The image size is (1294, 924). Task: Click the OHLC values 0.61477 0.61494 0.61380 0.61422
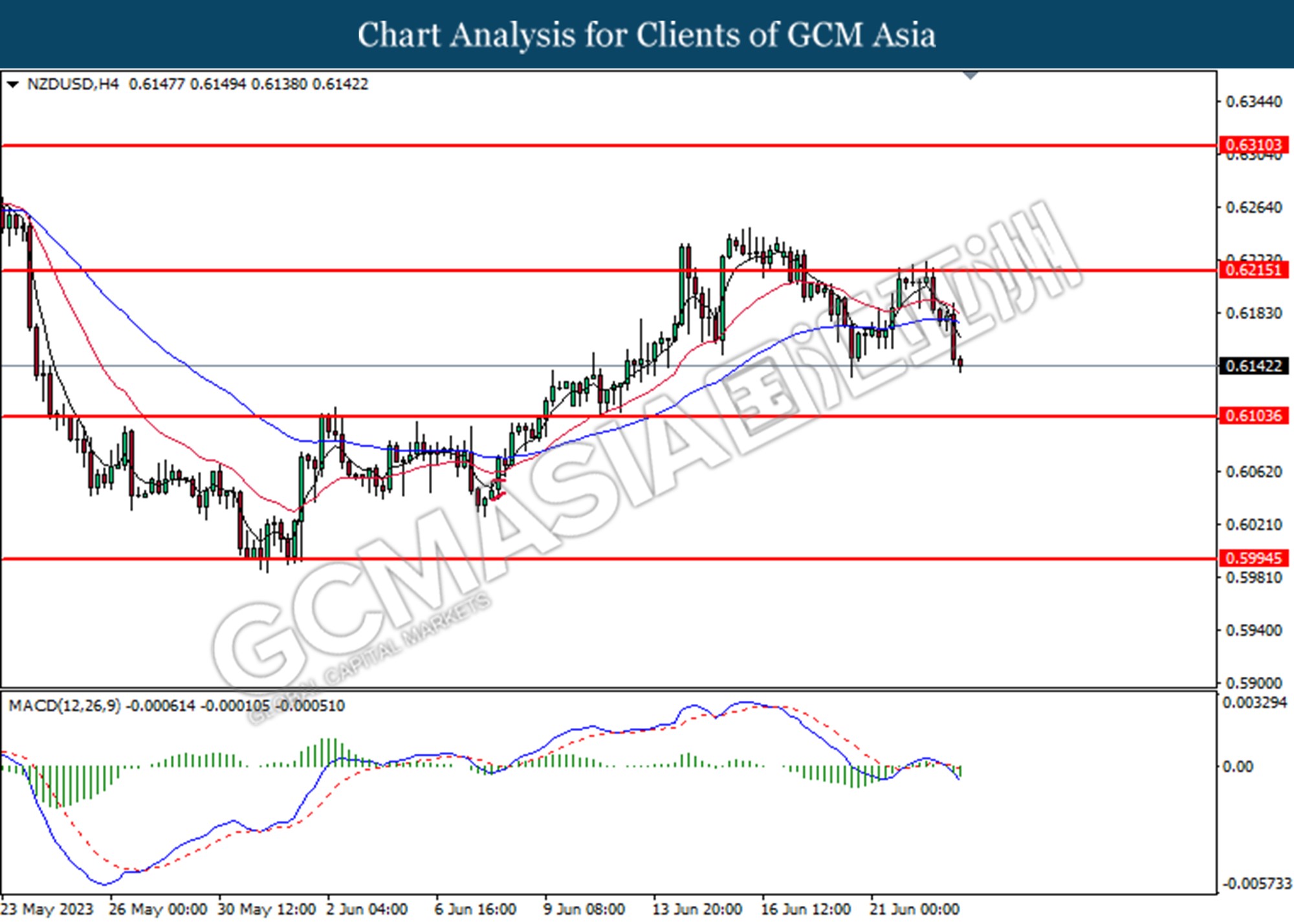(x=248, y=84)
